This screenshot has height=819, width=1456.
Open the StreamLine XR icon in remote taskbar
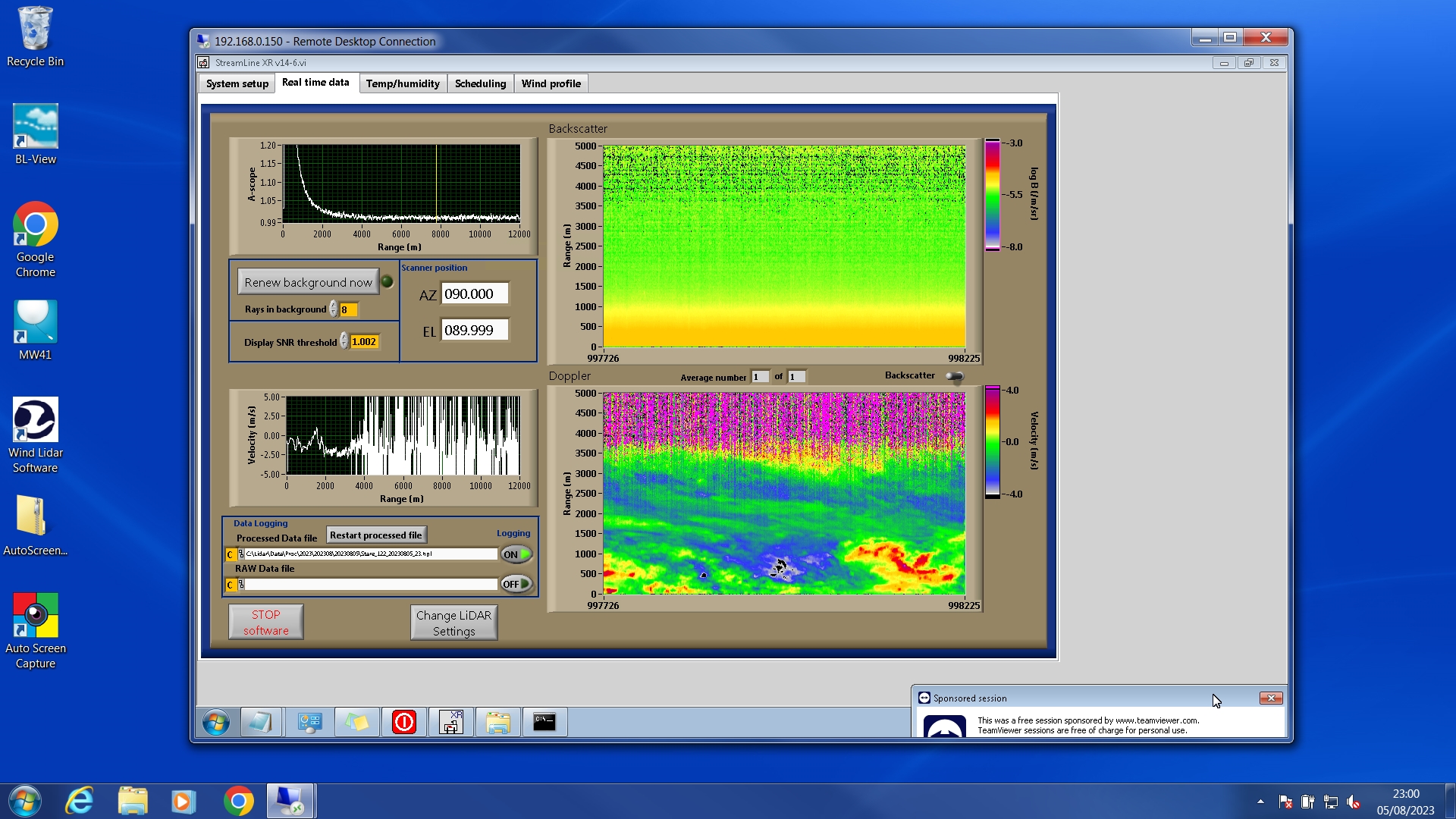pyautogui.click(x=451, y=722)
